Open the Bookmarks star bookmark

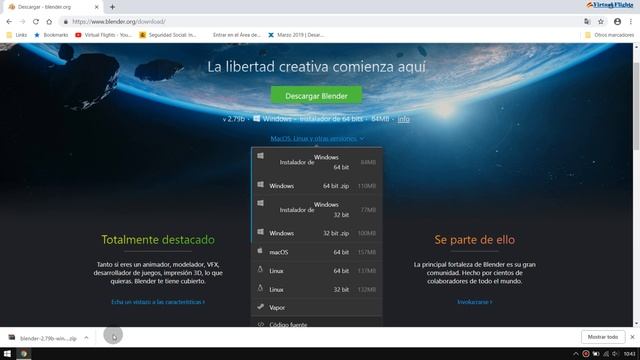click(51, 35)
